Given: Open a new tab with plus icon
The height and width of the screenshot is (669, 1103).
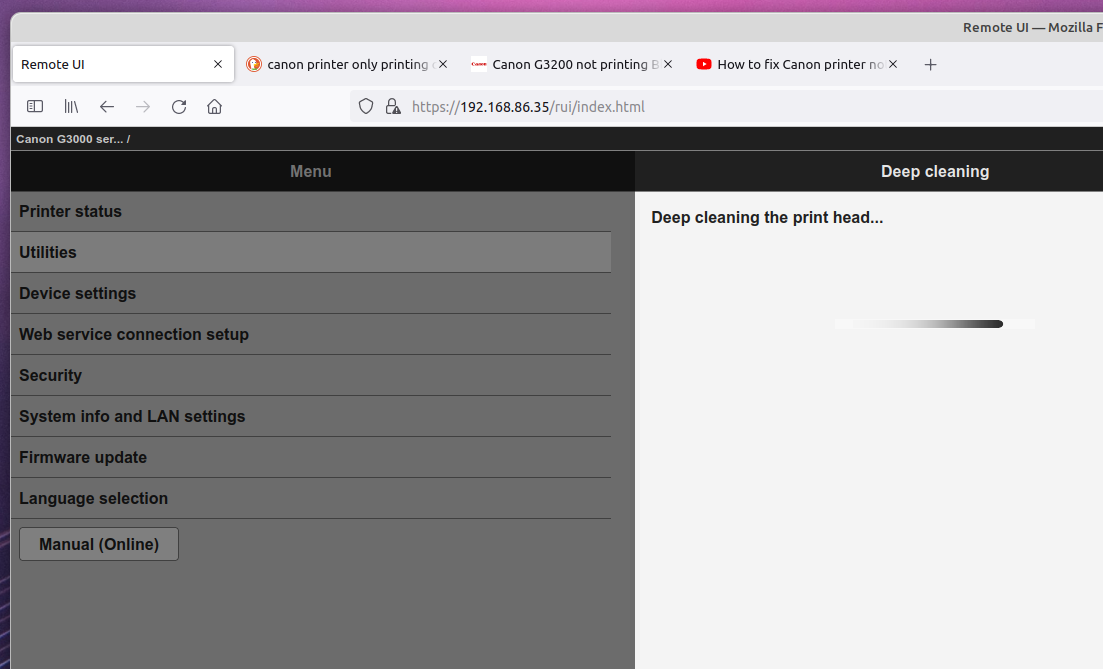Looking at the screenshot, I should click(x=930, y=64).
